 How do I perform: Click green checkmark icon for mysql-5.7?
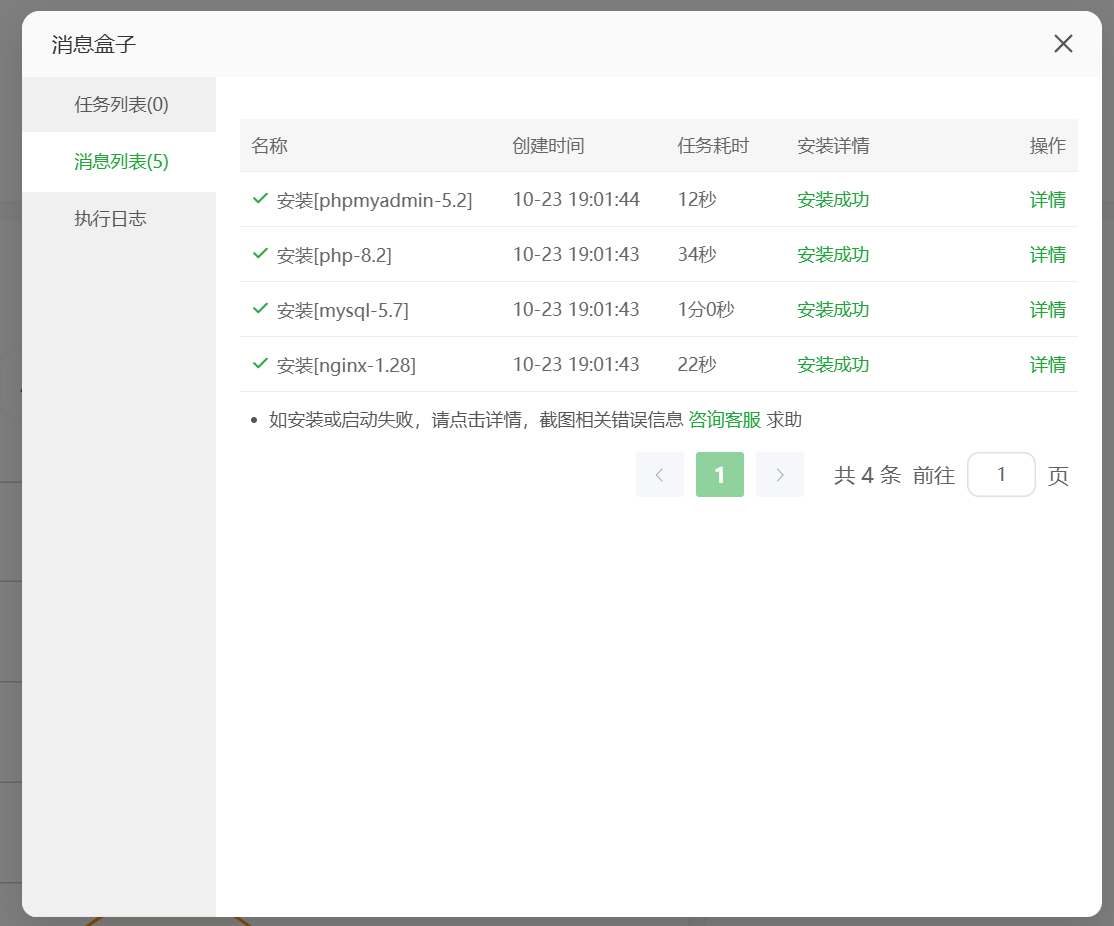point(260,309)
